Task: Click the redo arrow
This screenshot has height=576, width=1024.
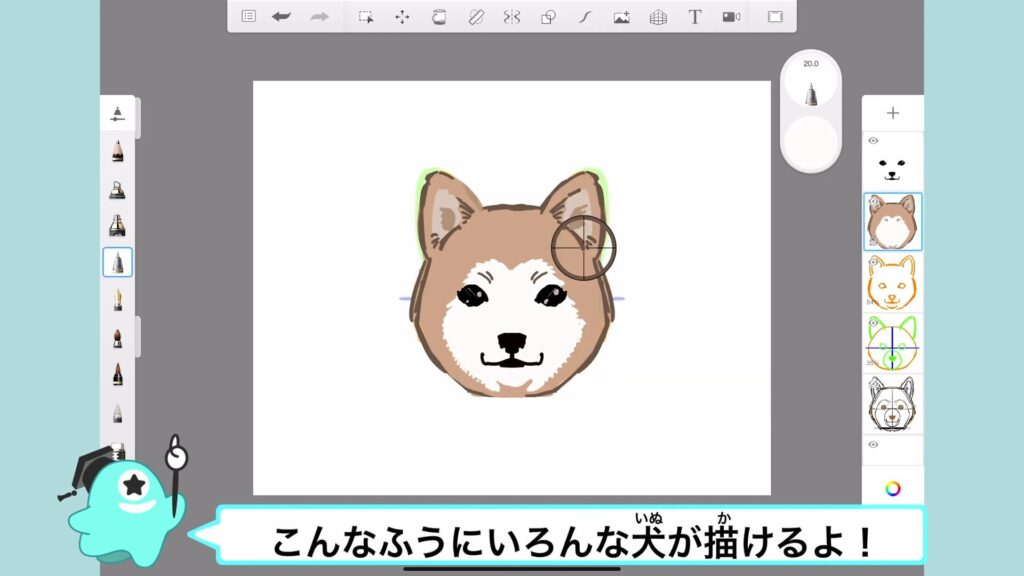Action: (319, 16)
